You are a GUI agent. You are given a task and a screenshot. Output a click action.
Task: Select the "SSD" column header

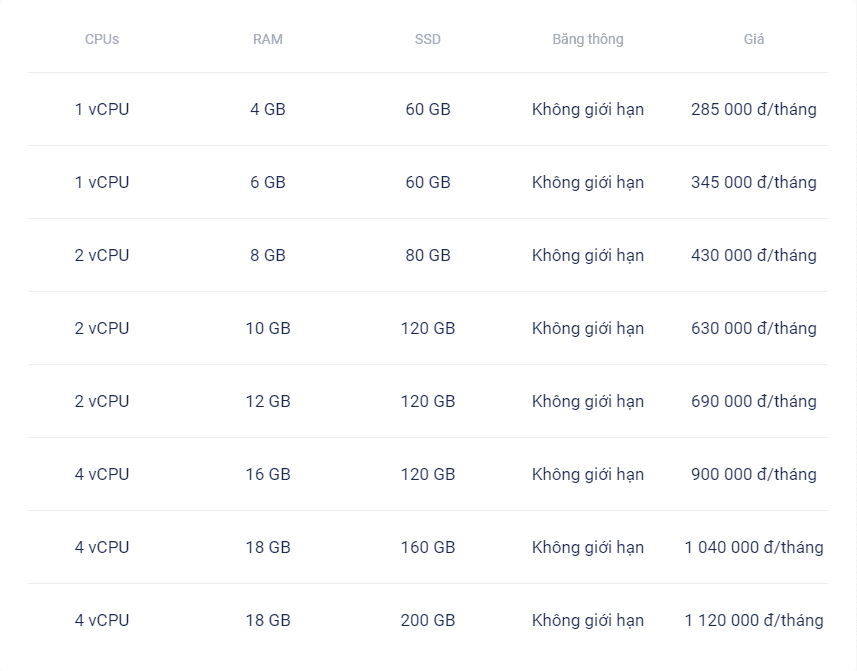click(427, 39)
